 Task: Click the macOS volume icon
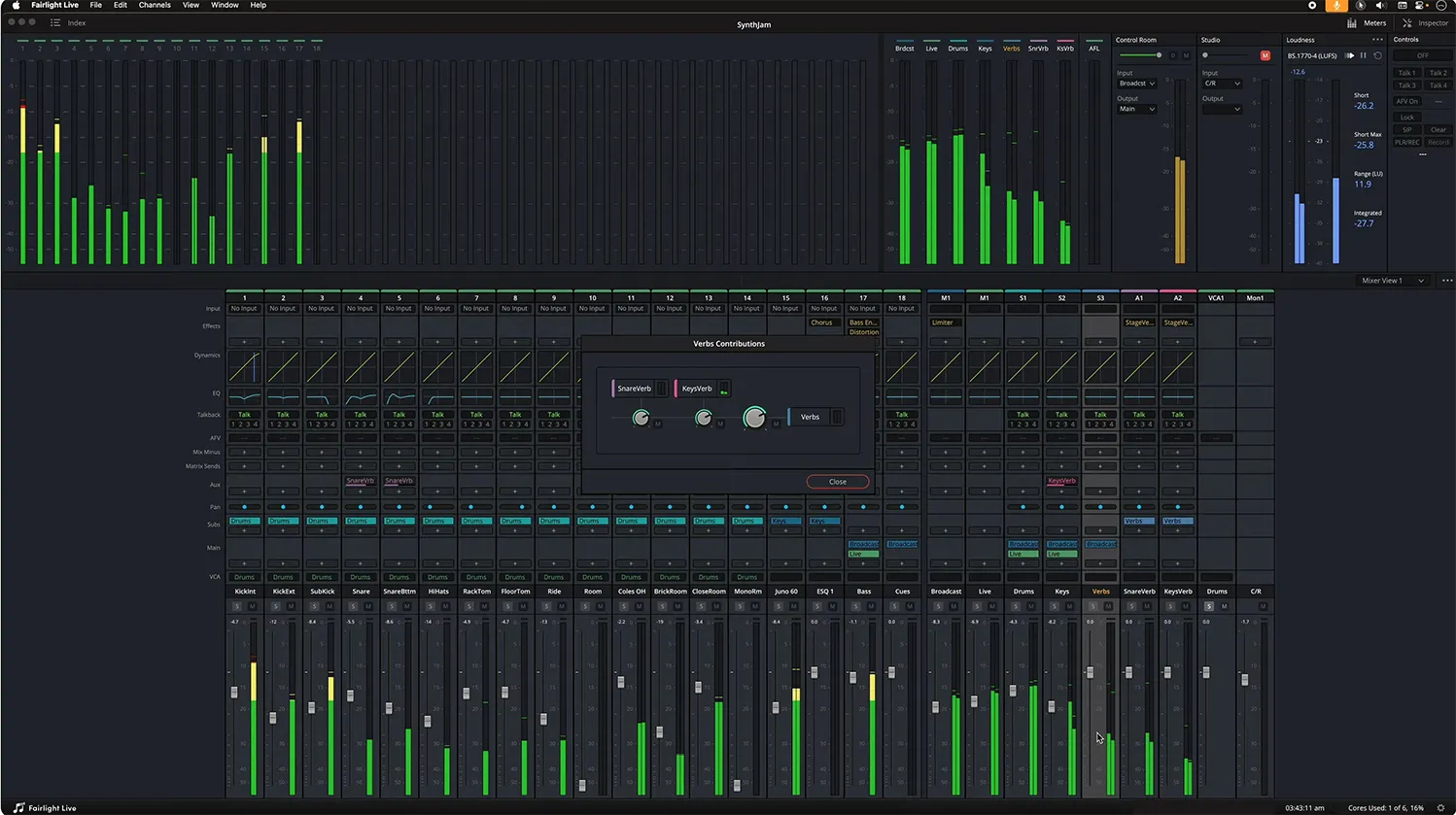coord(1380,6)
